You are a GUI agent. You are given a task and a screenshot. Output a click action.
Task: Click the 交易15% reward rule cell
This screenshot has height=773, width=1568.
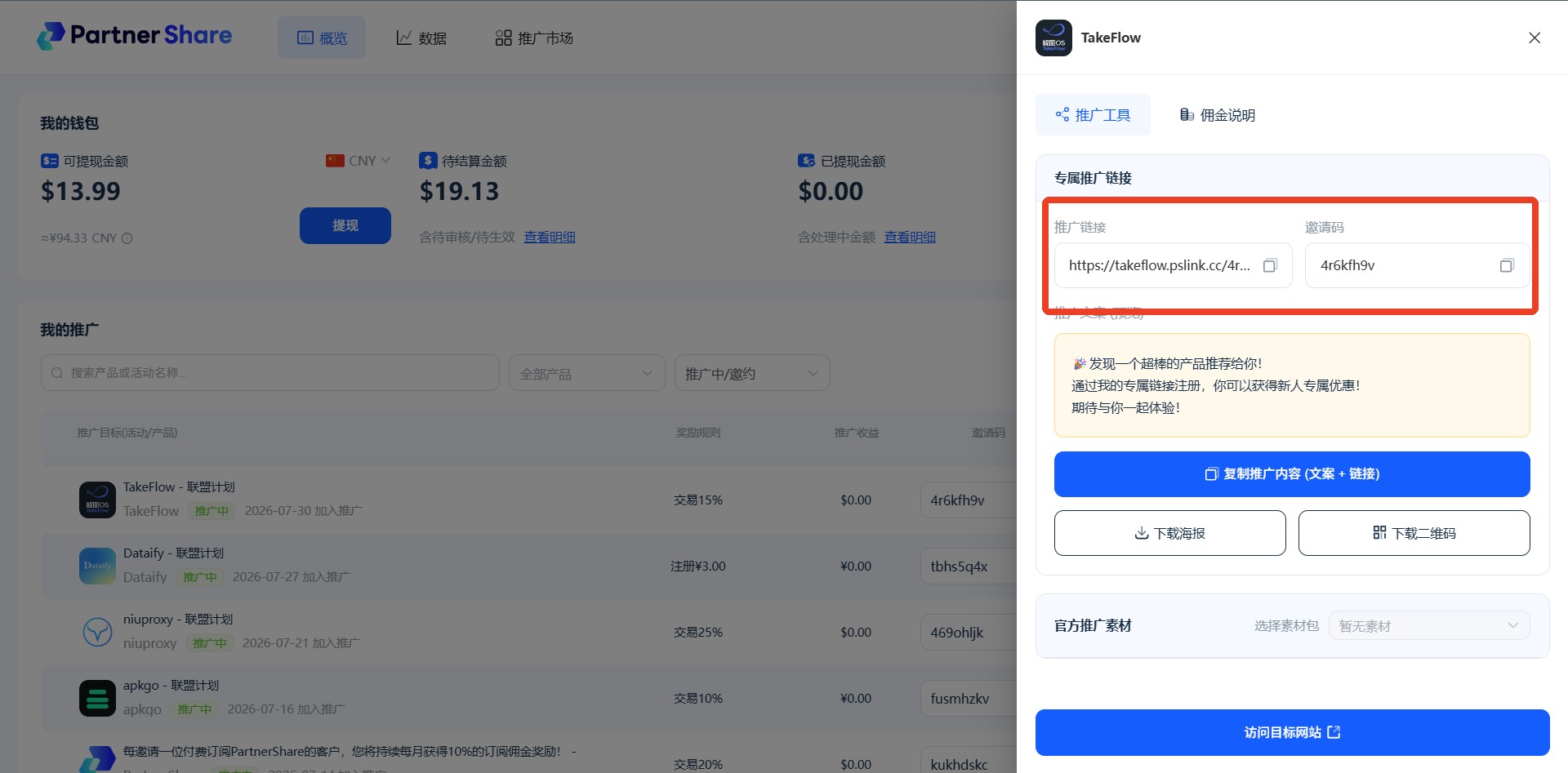[x=698, y=500]
